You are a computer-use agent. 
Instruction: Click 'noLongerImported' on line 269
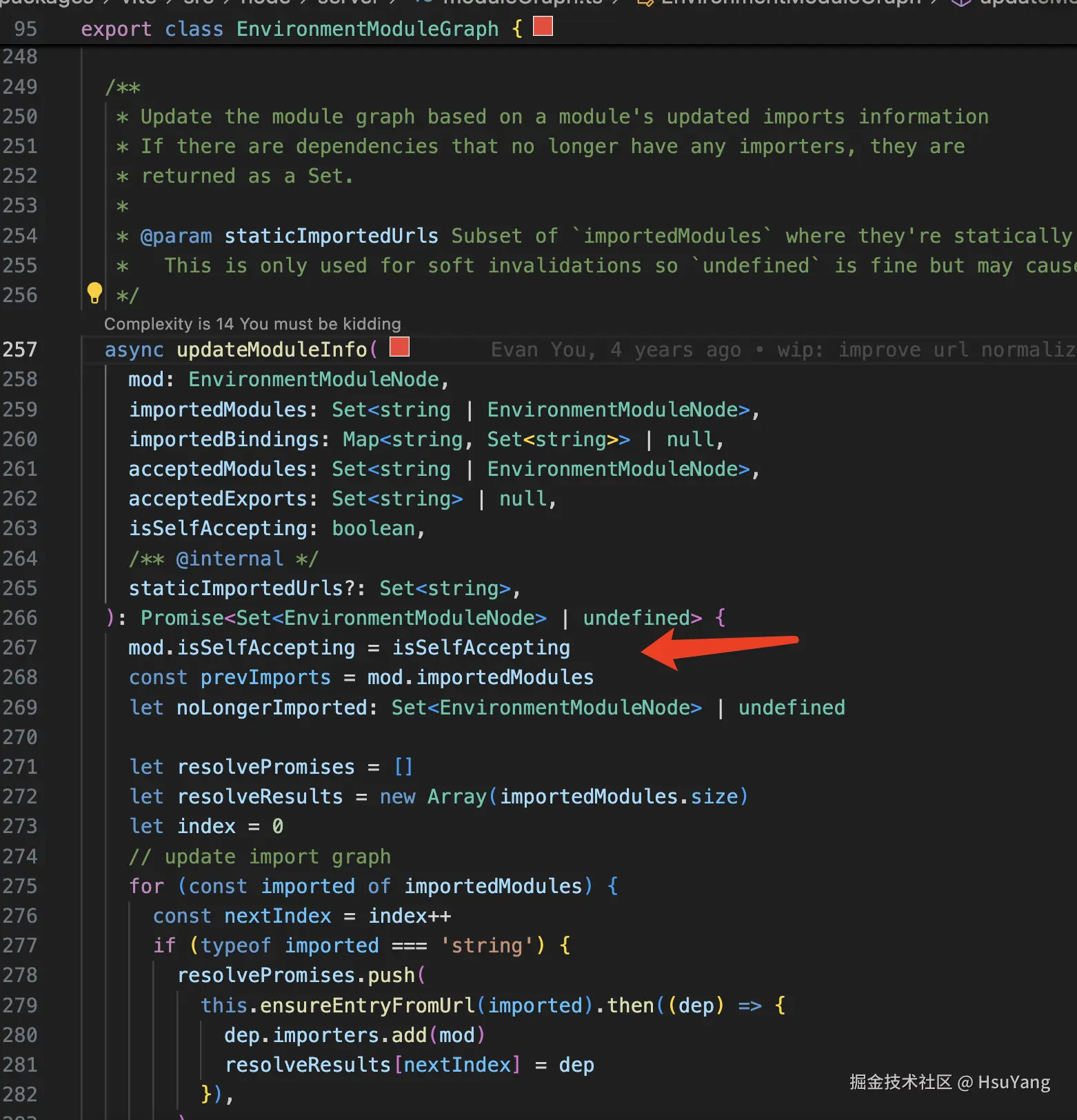click(272, 708)
